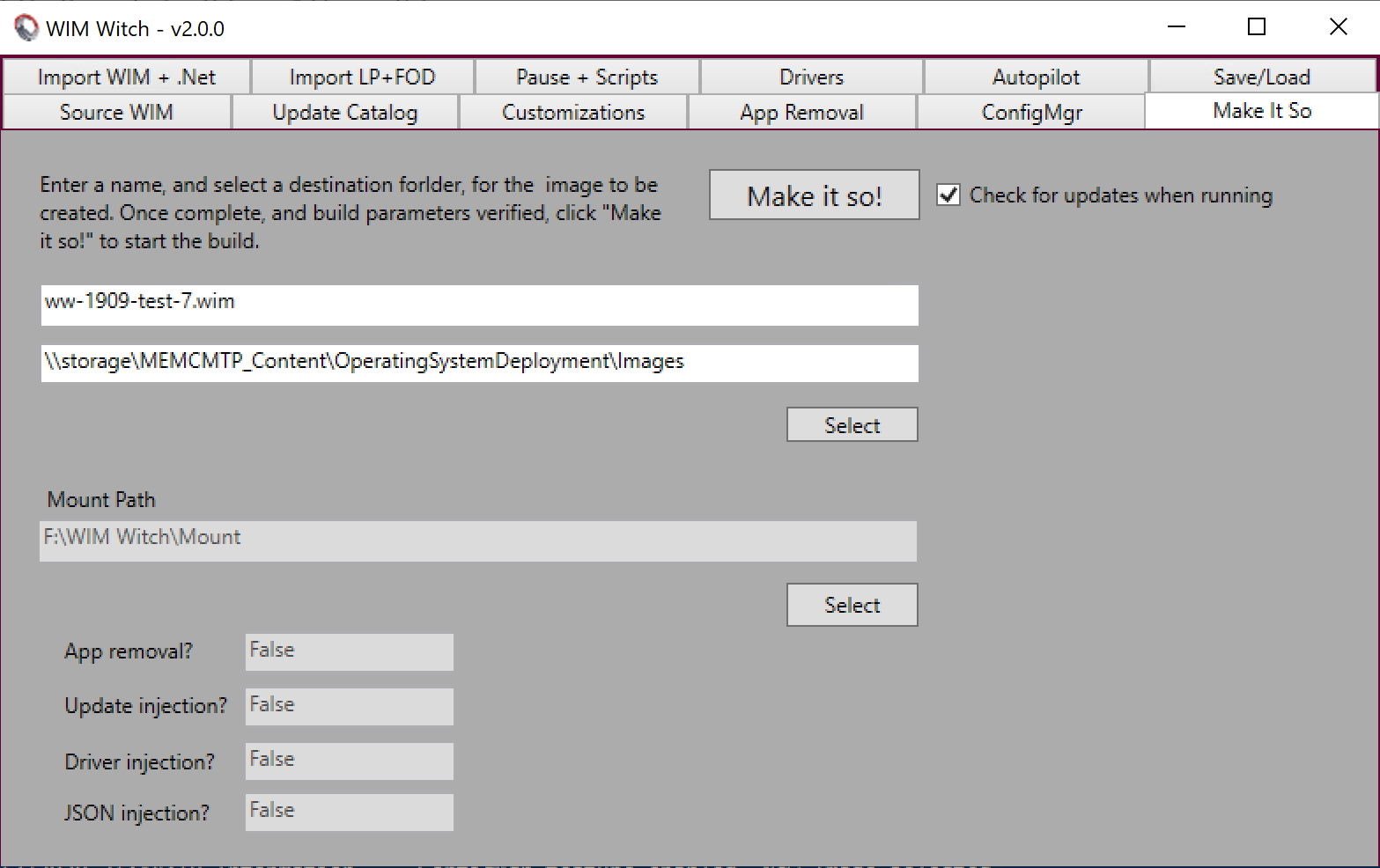Go to the Customizations tab
This screenshot has width=1380, height=868.
573,113
